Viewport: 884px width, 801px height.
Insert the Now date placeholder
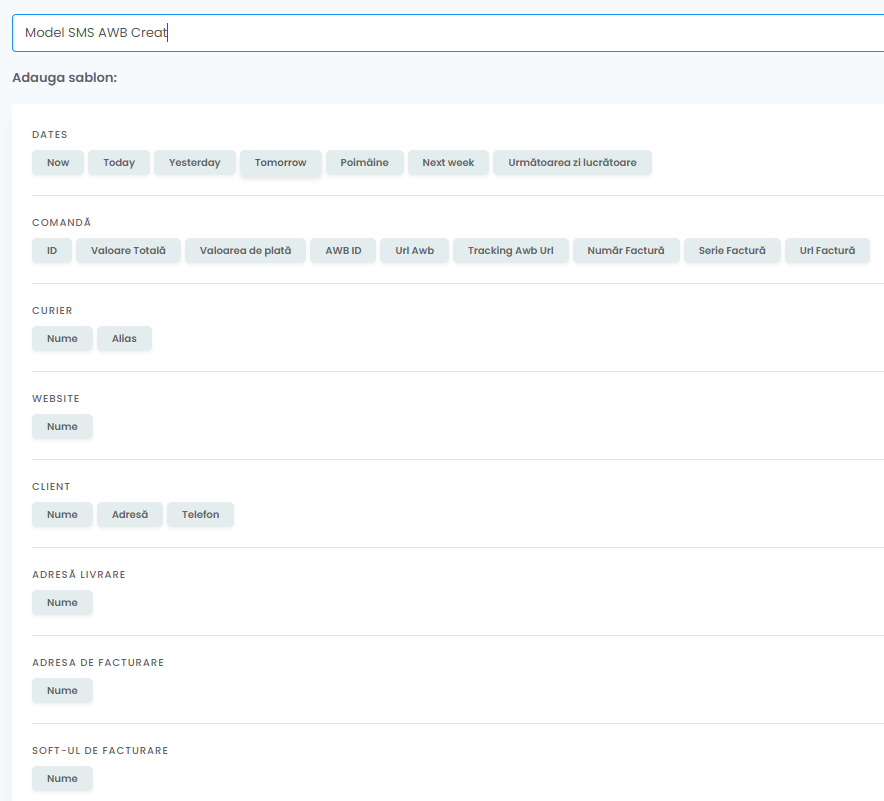(x=58, y=162)
